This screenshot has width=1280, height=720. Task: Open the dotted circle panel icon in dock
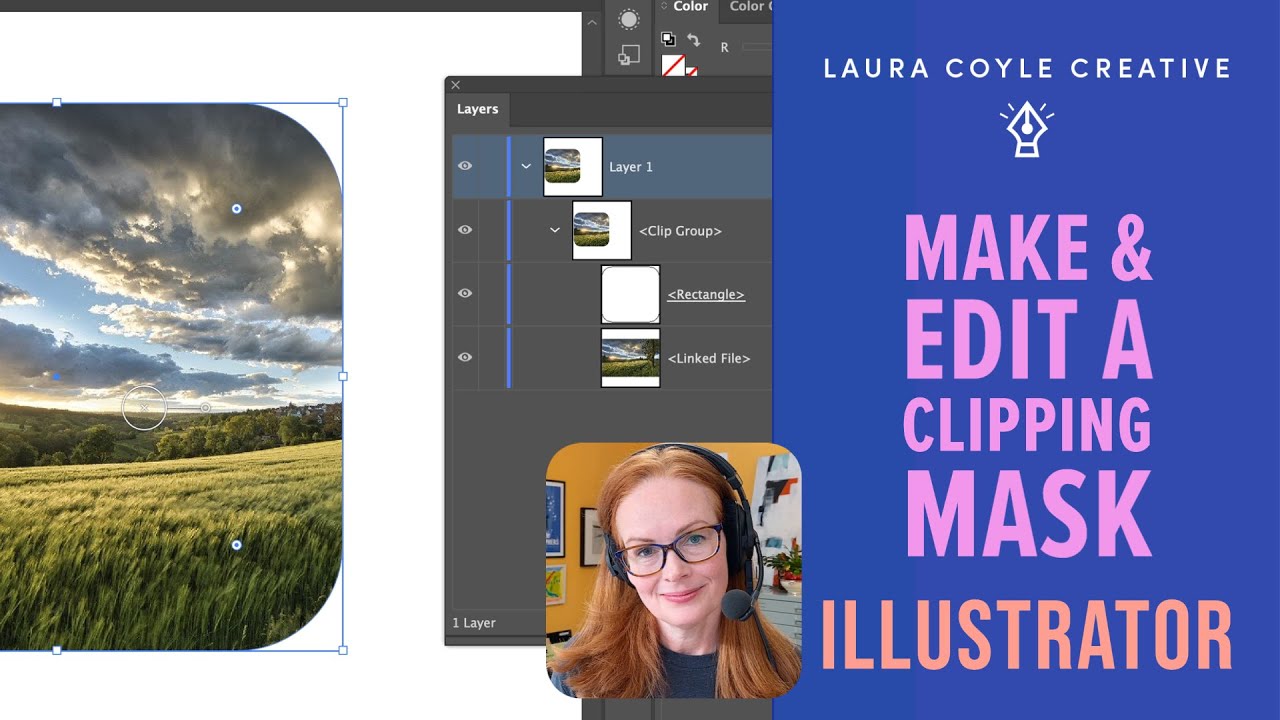click(x=628, y=20)
